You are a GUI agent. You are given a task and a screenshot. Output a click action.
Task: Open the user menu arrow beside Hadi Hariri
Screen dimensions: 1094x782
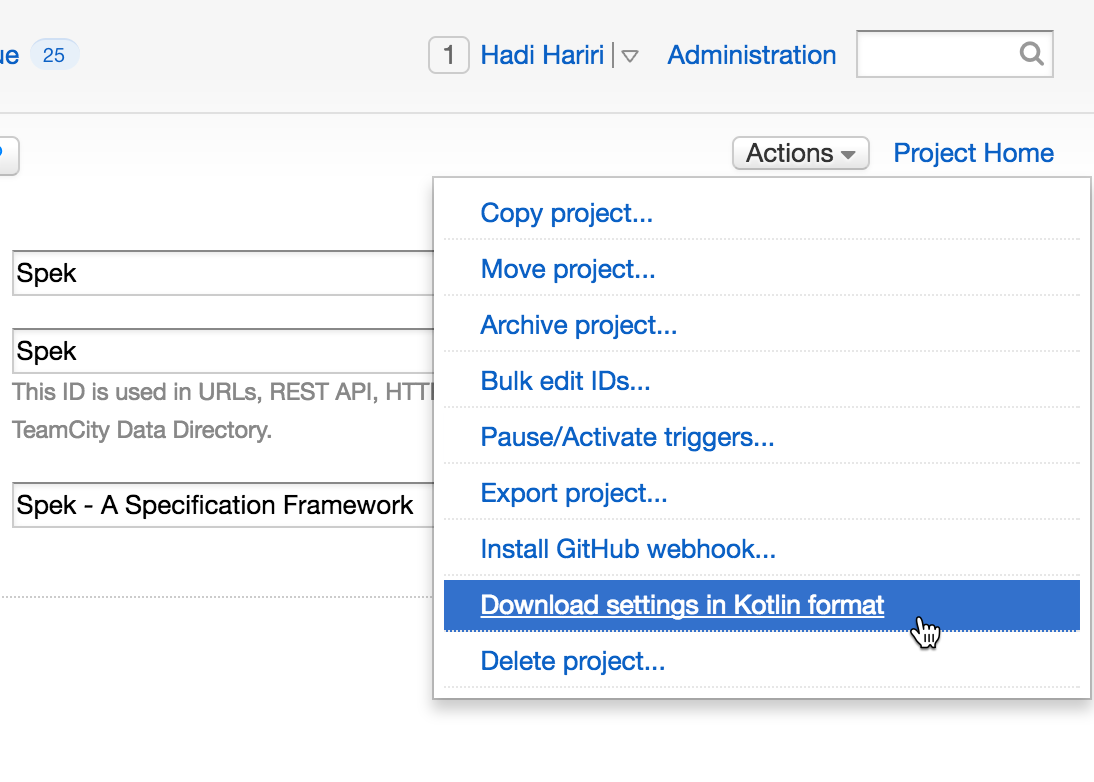629,57
